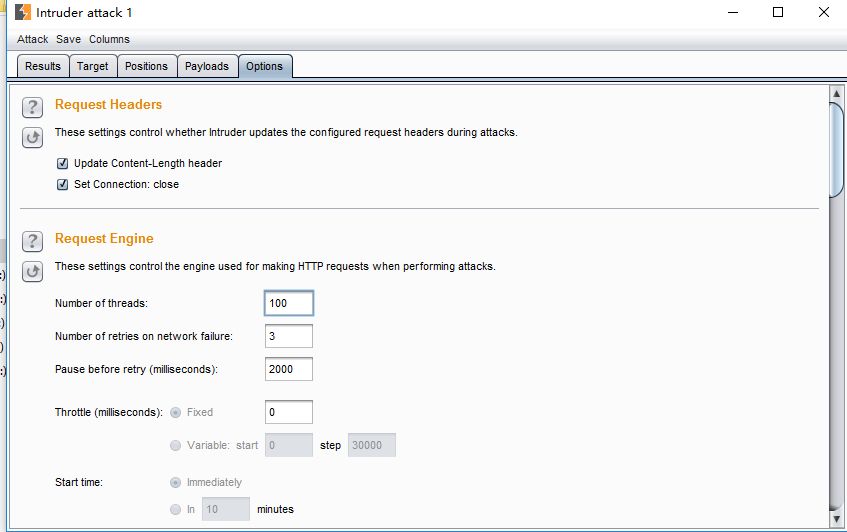Maximize the Intruder attack window

778,12
